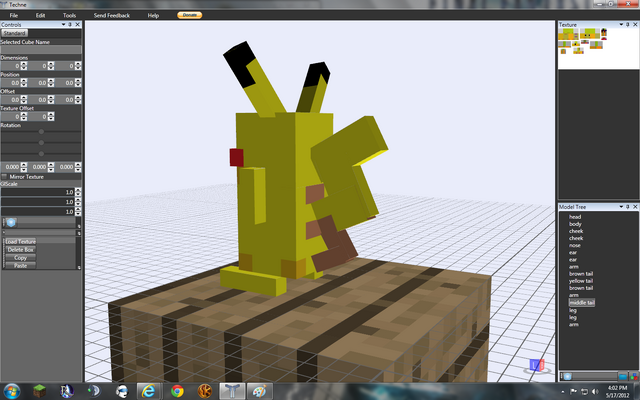The height and width of the screenshot is (400, 640).
Task: Open the Model Tree panel dropdown arrow
Action: [x=621, y=207]
